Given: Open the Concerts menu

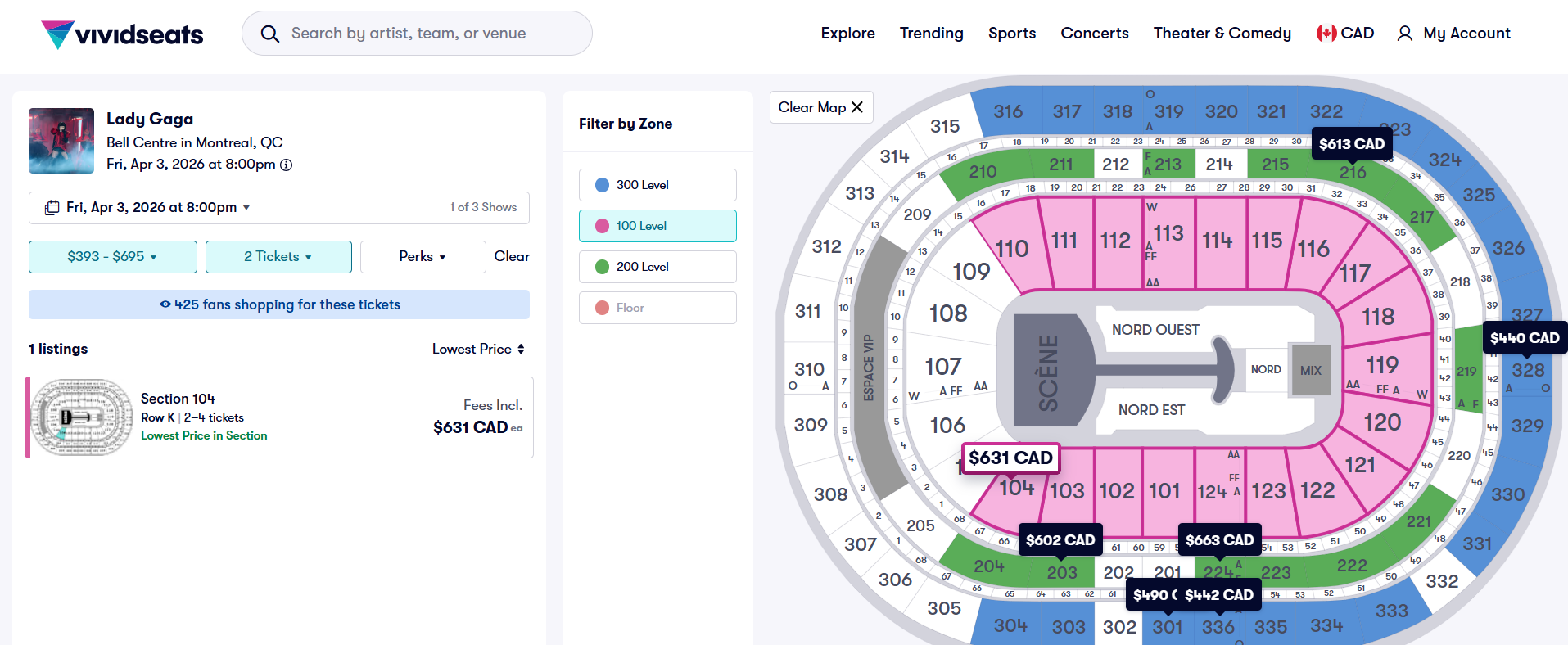Looking at the screenshot, I should (x=1094, y=34).
